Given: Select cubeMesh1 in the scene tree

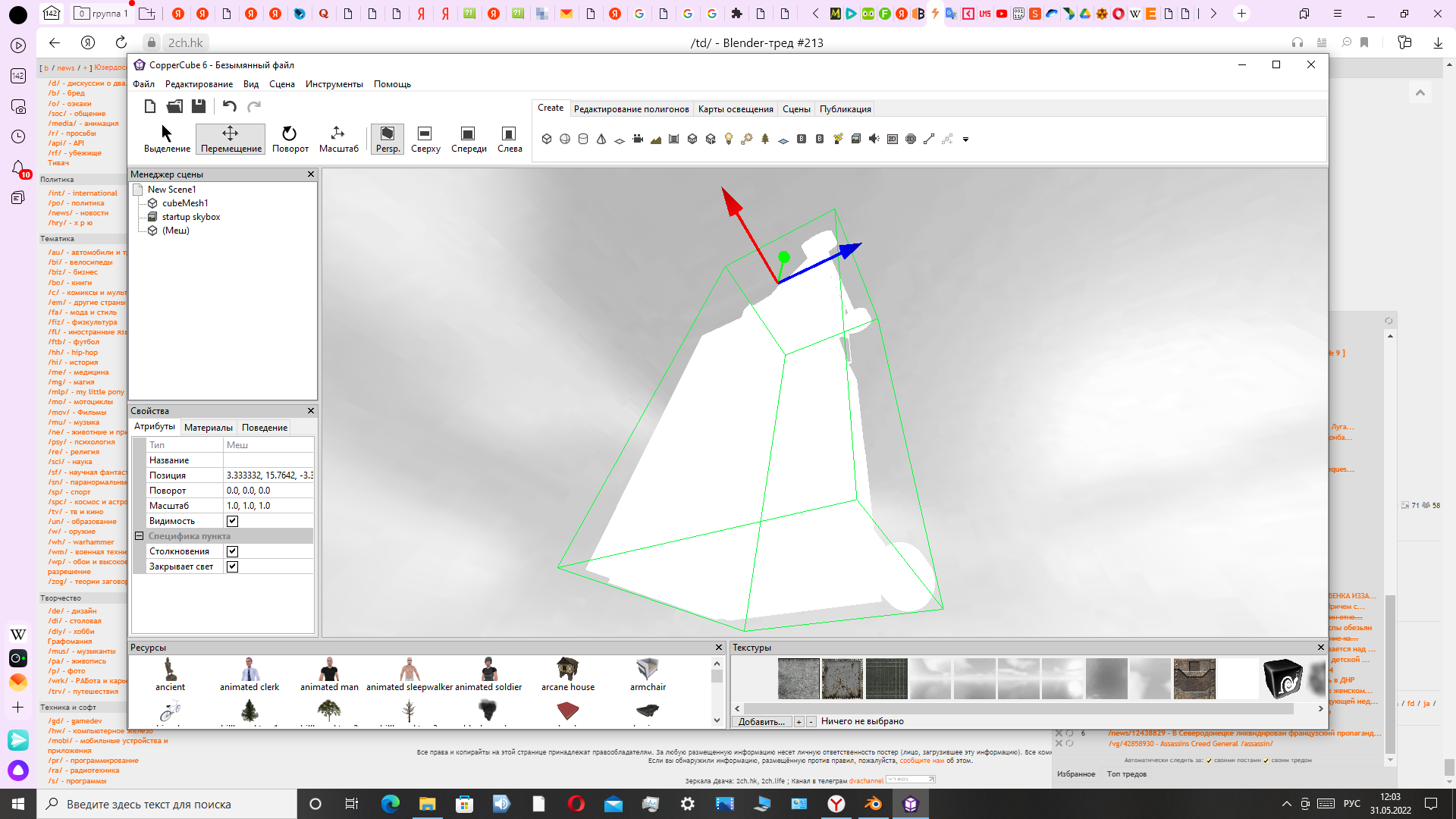Looking at the screenshot, I should pyautogui.click(x=184, y=203).
